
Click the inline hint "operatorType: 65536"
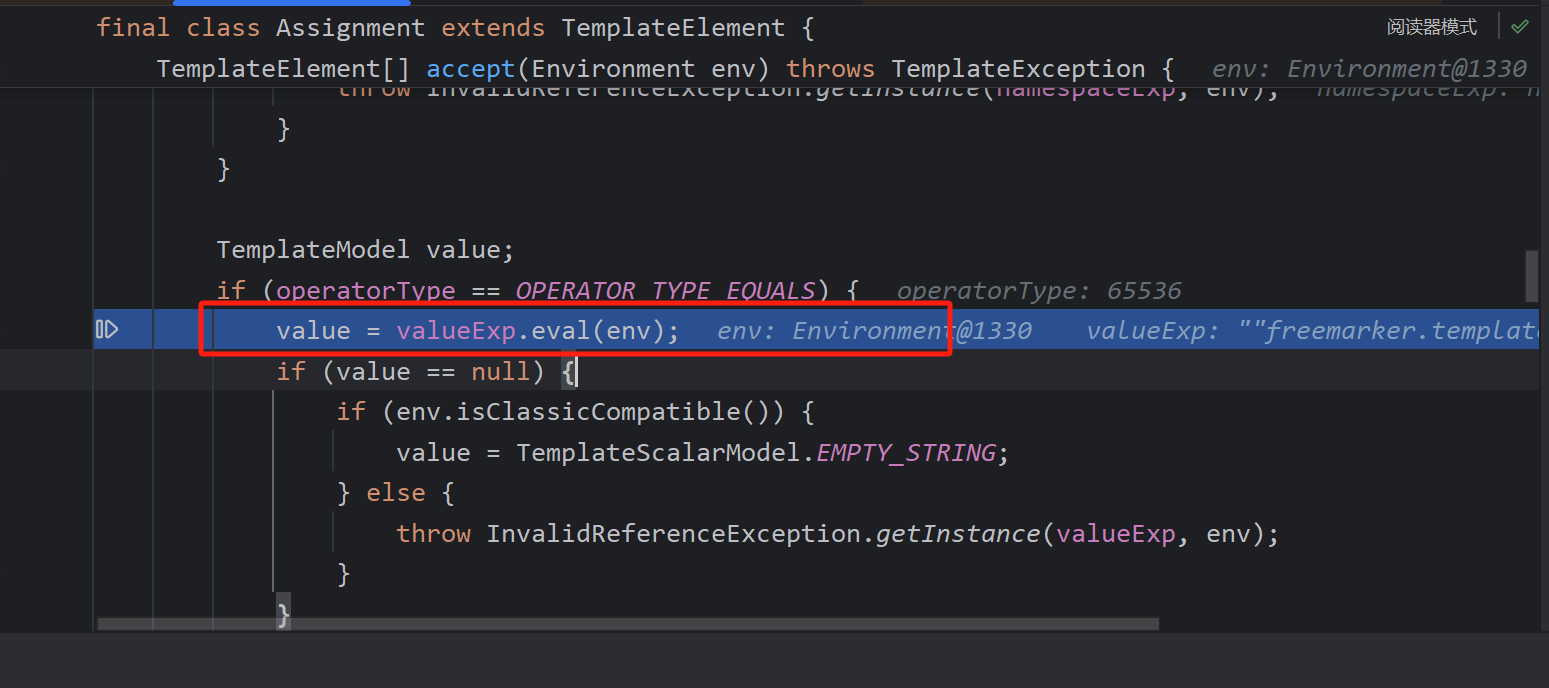pyautogui.click(x=1039, y=291)
